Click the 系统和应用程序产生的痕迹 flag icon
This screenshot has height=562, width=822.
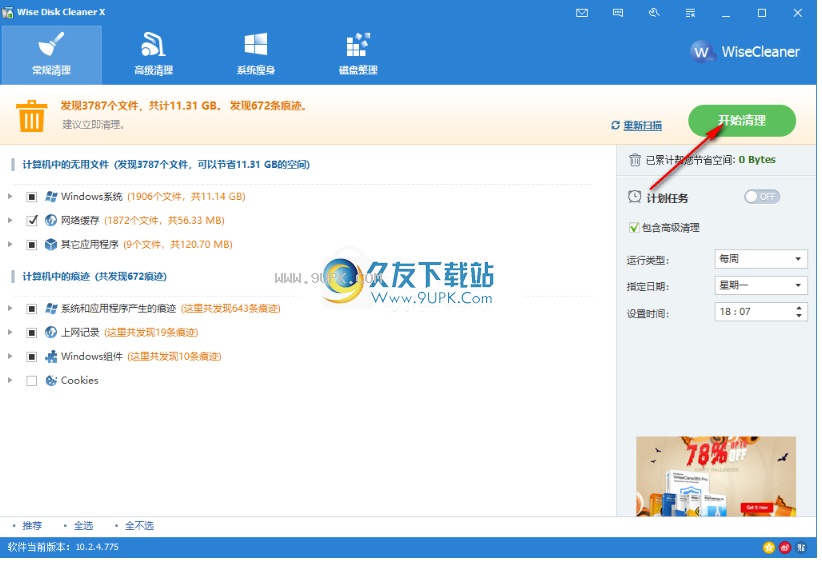tap(51, 308)
